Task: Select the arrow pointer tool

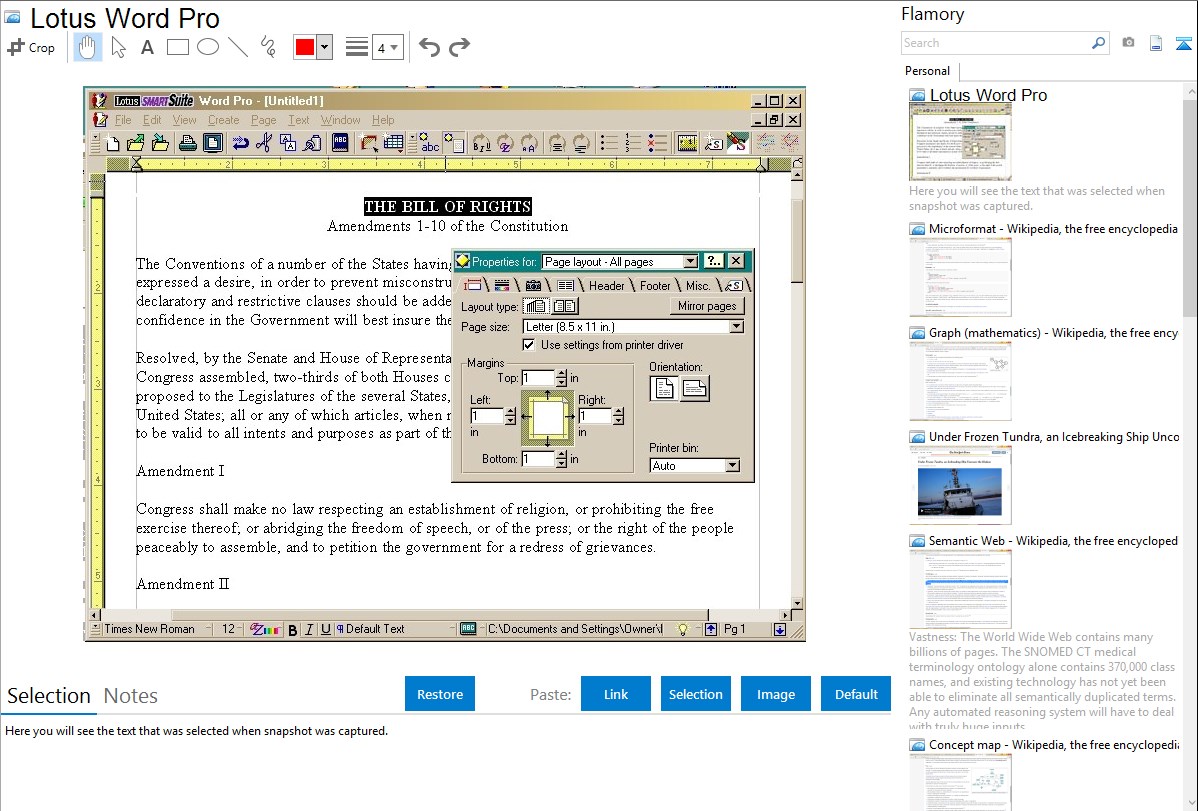Action: [x=118, y=47]
